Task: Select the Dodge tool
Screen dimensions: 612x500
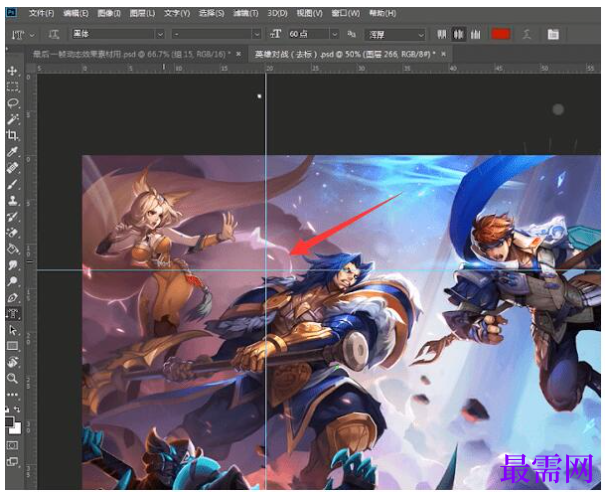Action: click(12, 281)
